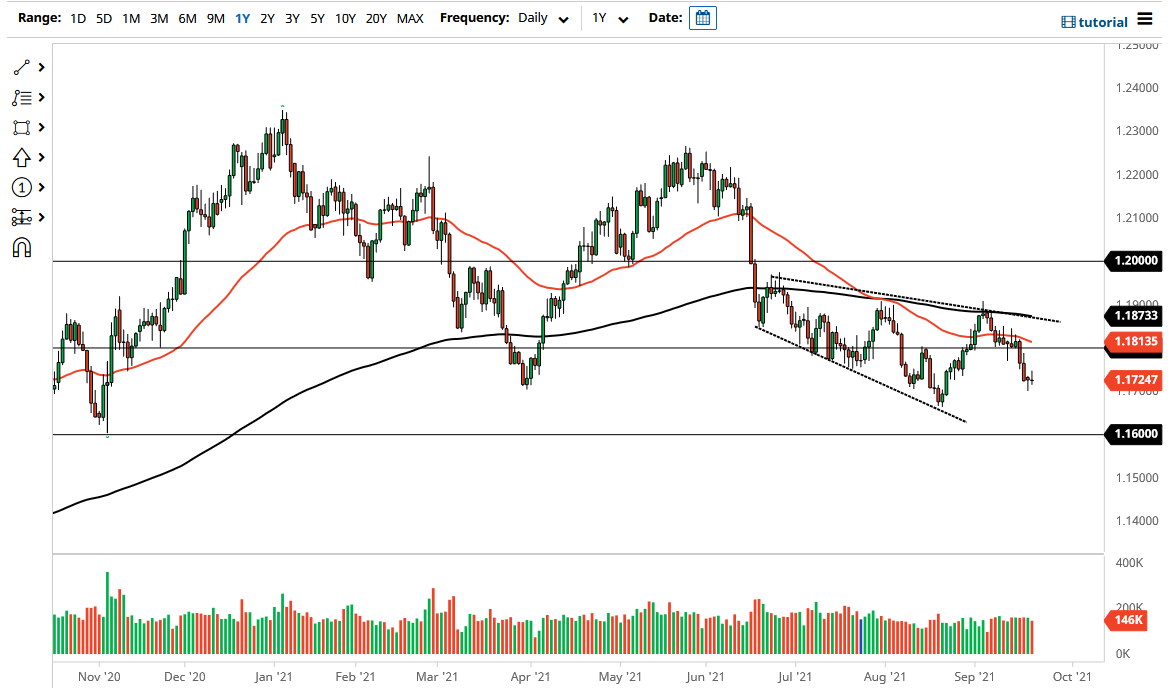This screenshot has height=692, width=1172.
Task: Set range to 2Y
Action: click(x=267, y=18)
